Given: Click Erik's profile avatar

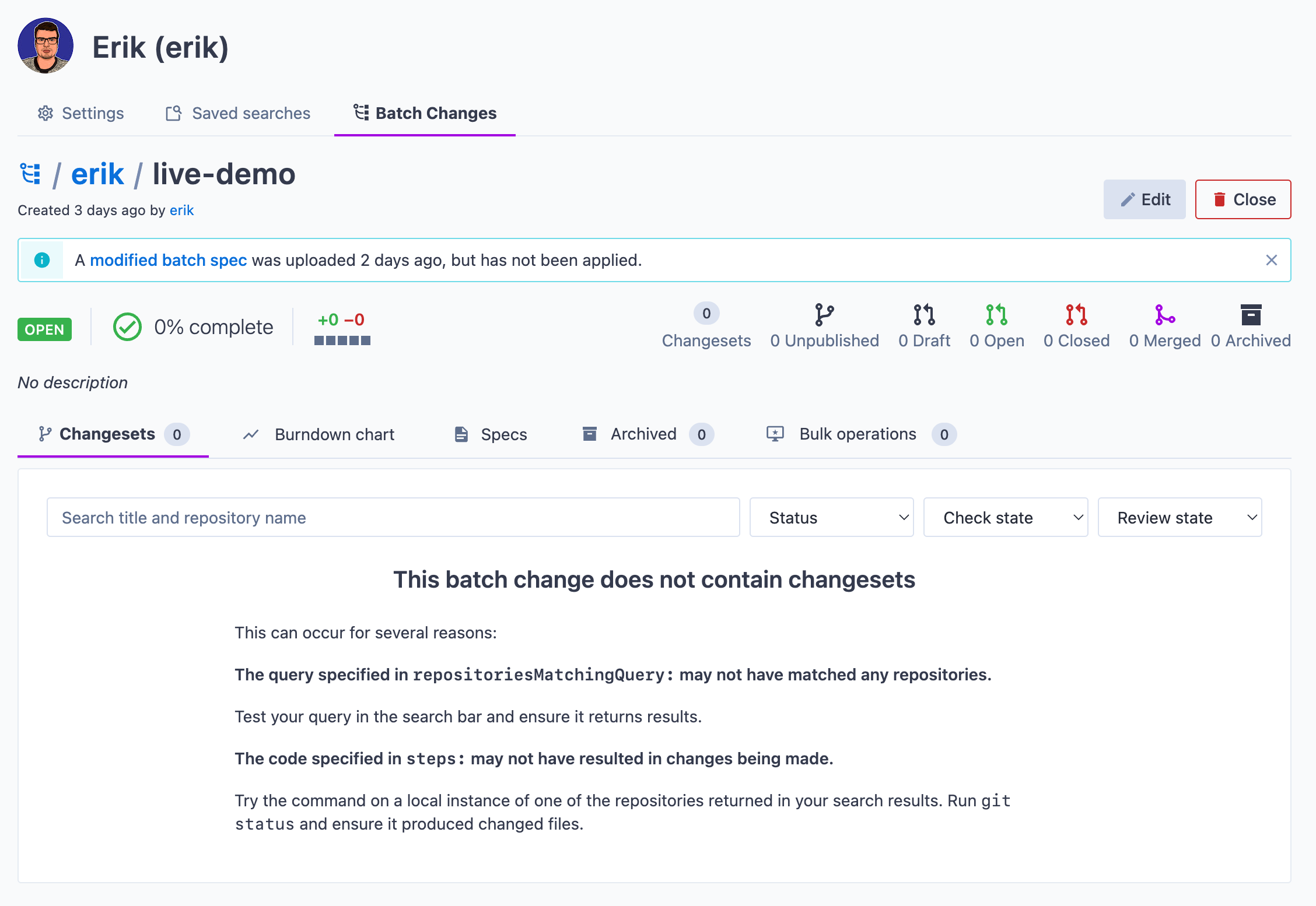Looking at the screenshot, I should tap(45, 46).
